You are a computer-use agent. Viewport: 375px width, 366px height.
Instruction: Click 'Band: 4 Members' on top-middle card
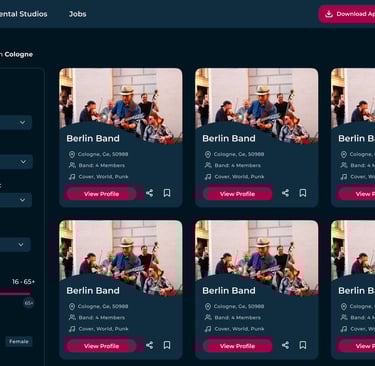pyautogui.click(x=238, y=165)
